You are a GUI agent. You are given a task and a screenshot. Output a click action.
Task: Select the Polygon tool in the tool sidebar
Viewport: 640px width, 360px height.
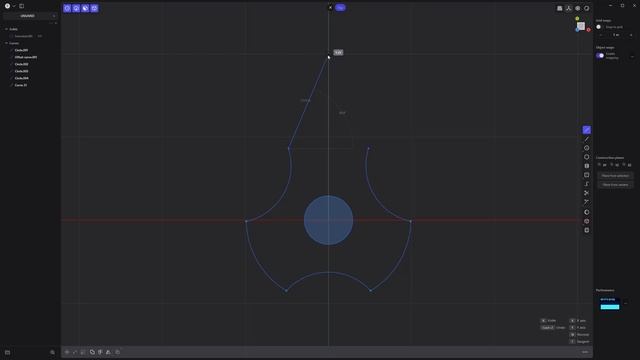tap(587, 157)
